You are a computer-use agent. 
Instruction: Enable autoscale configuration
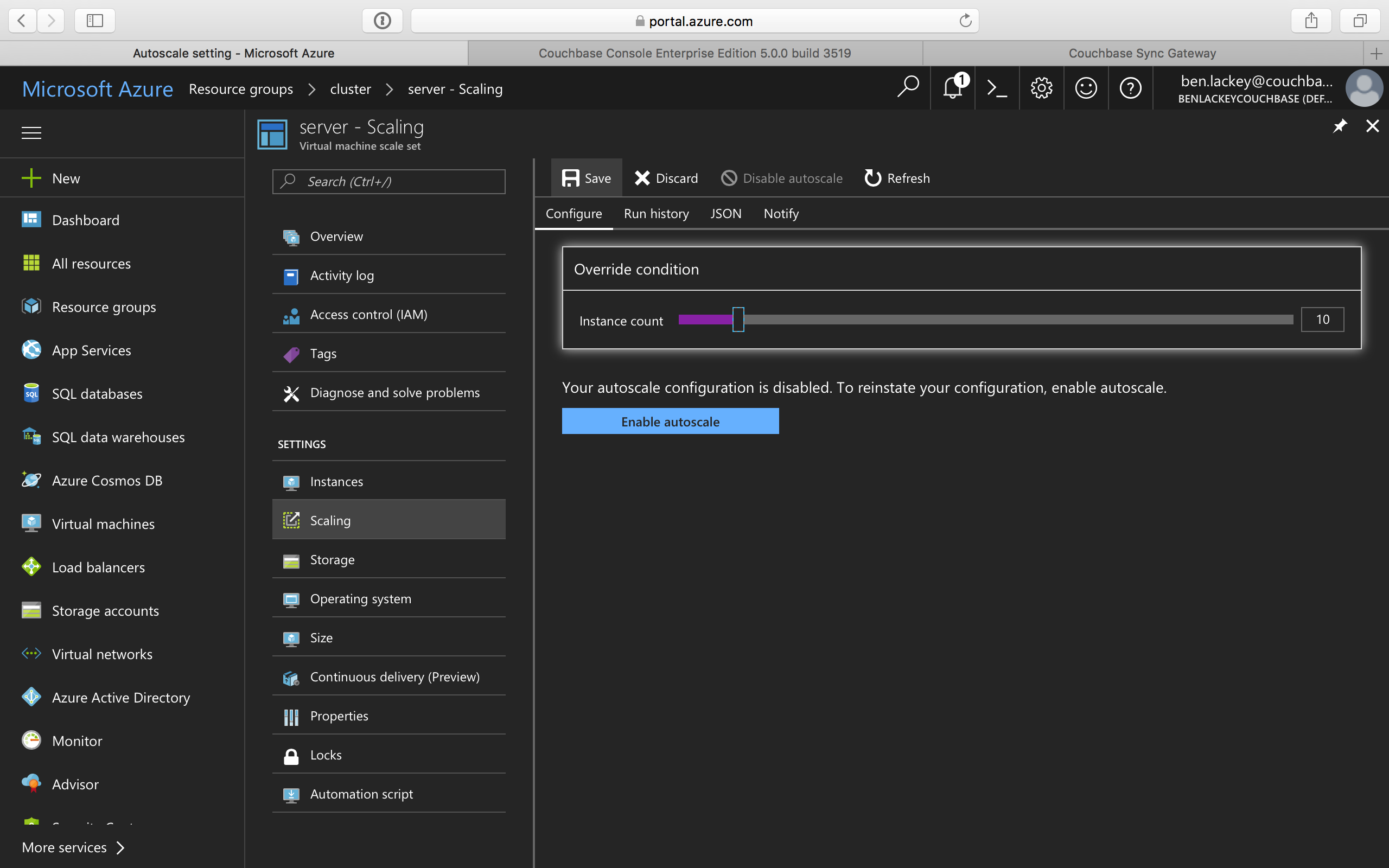click(669, 421)
